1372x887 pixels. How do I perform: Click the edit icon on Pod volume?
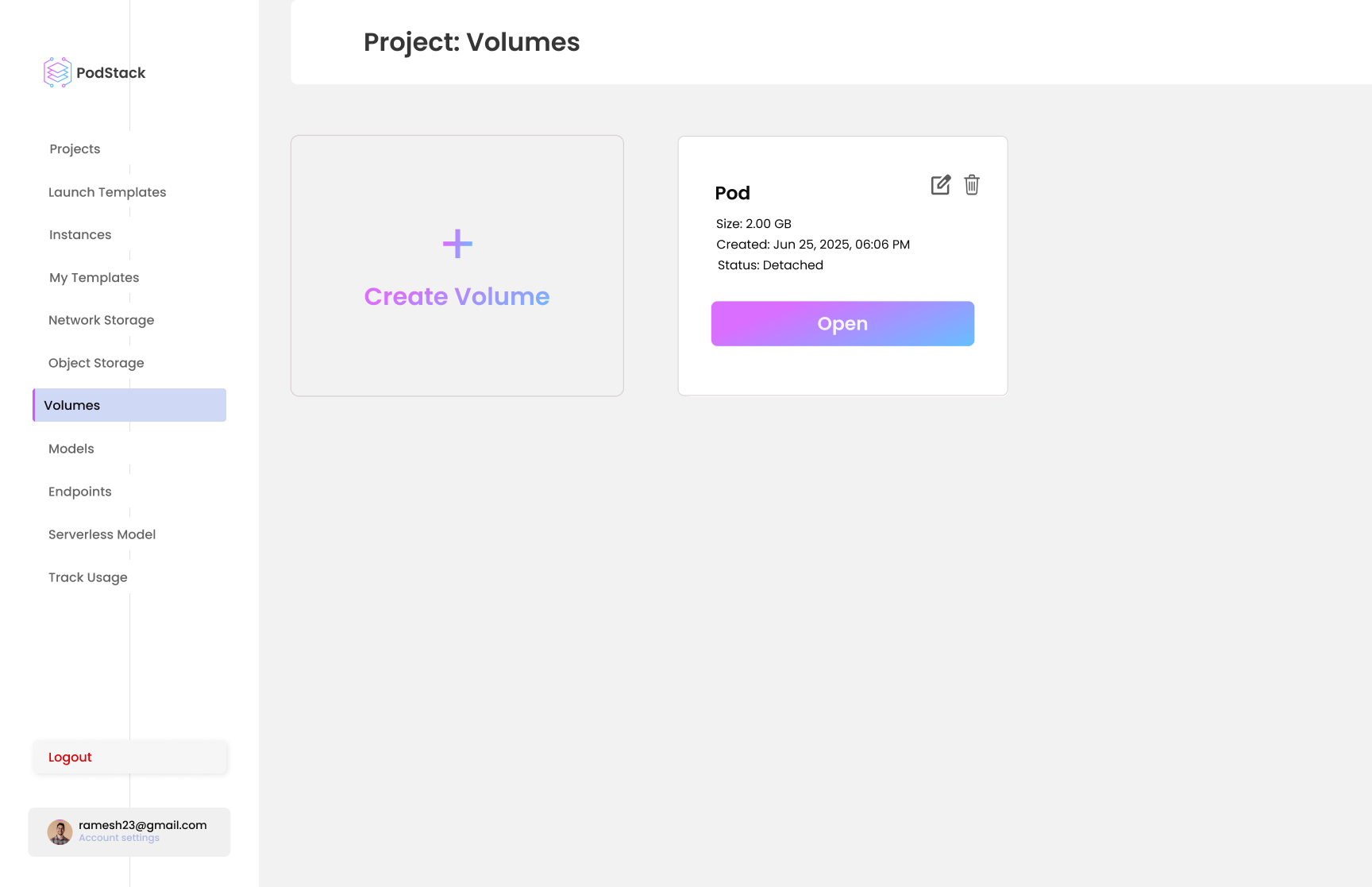click(x=940, y=185)
